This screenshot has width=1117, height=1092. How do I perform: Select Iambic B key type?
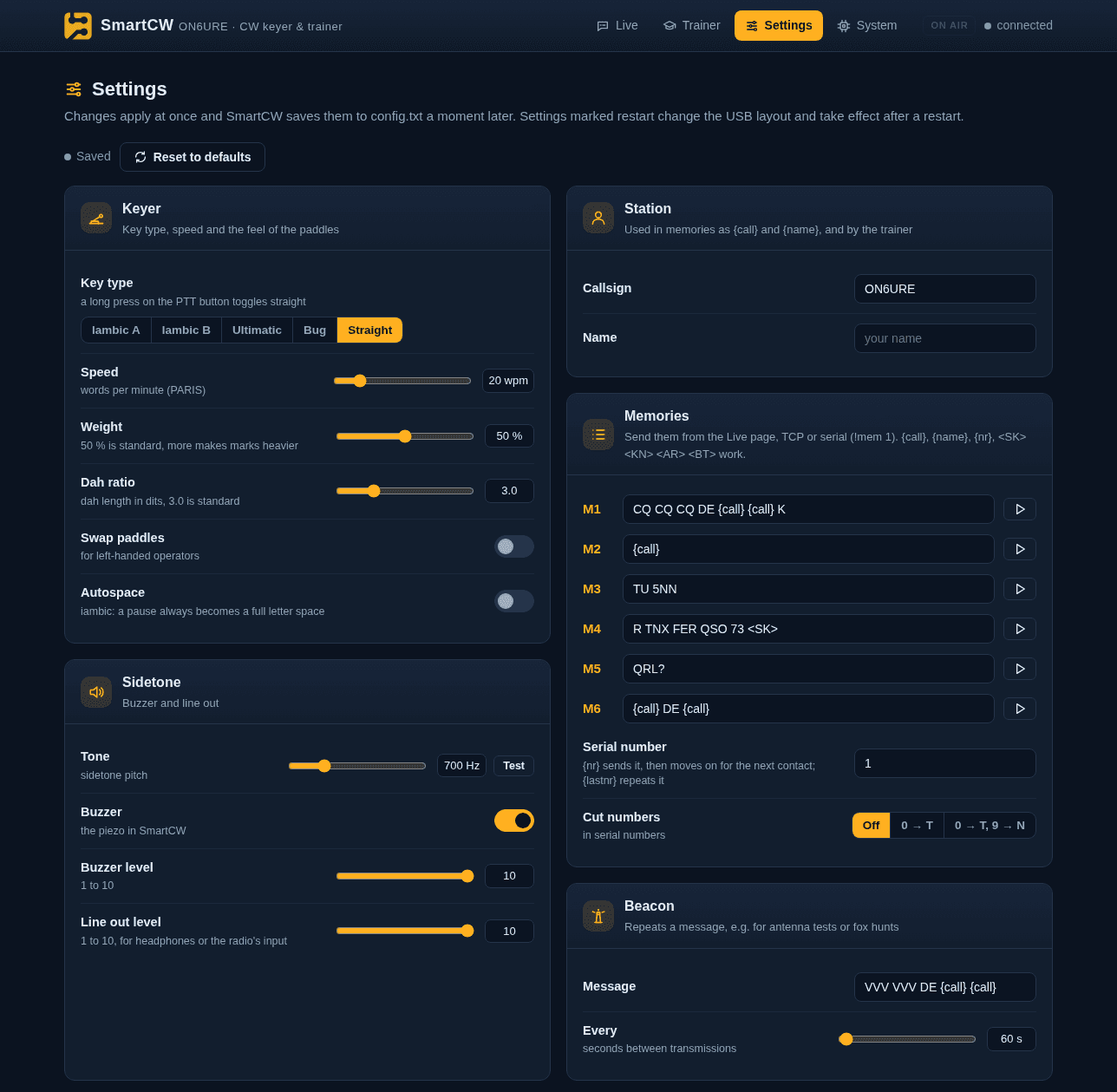point(186,330)
